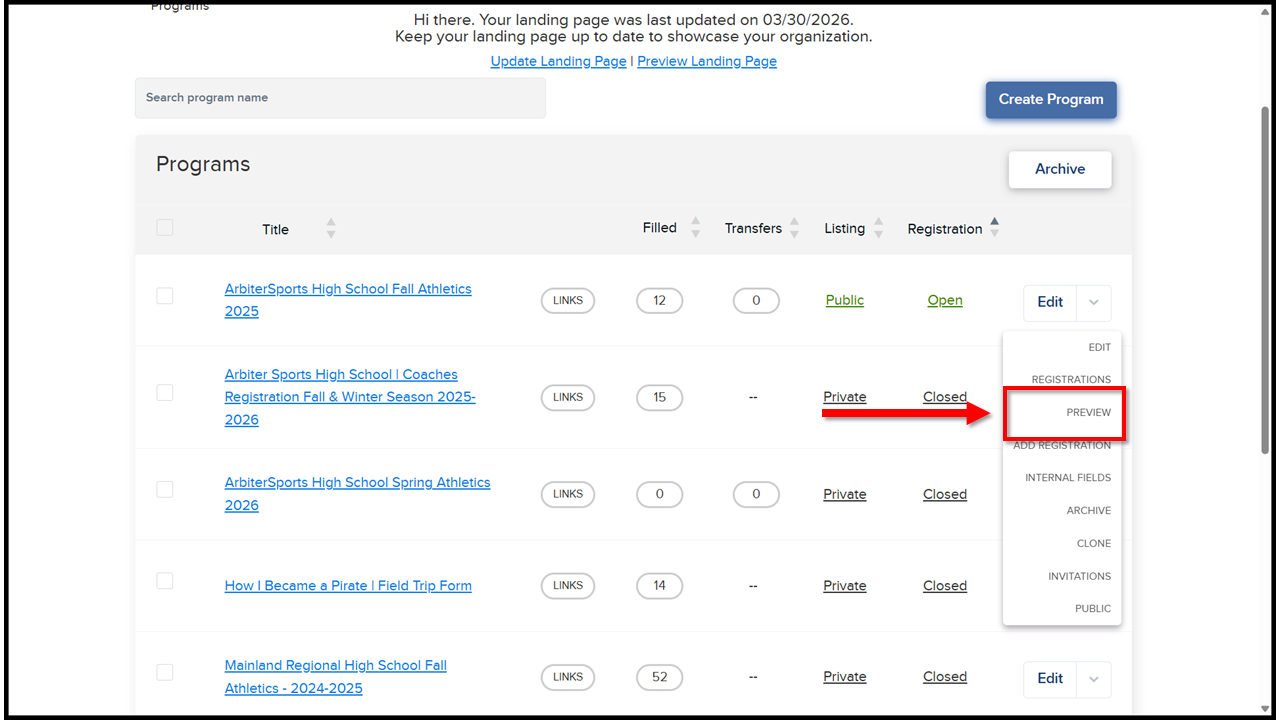Choose CLONE from the dropdown menu

(1094, 544)
